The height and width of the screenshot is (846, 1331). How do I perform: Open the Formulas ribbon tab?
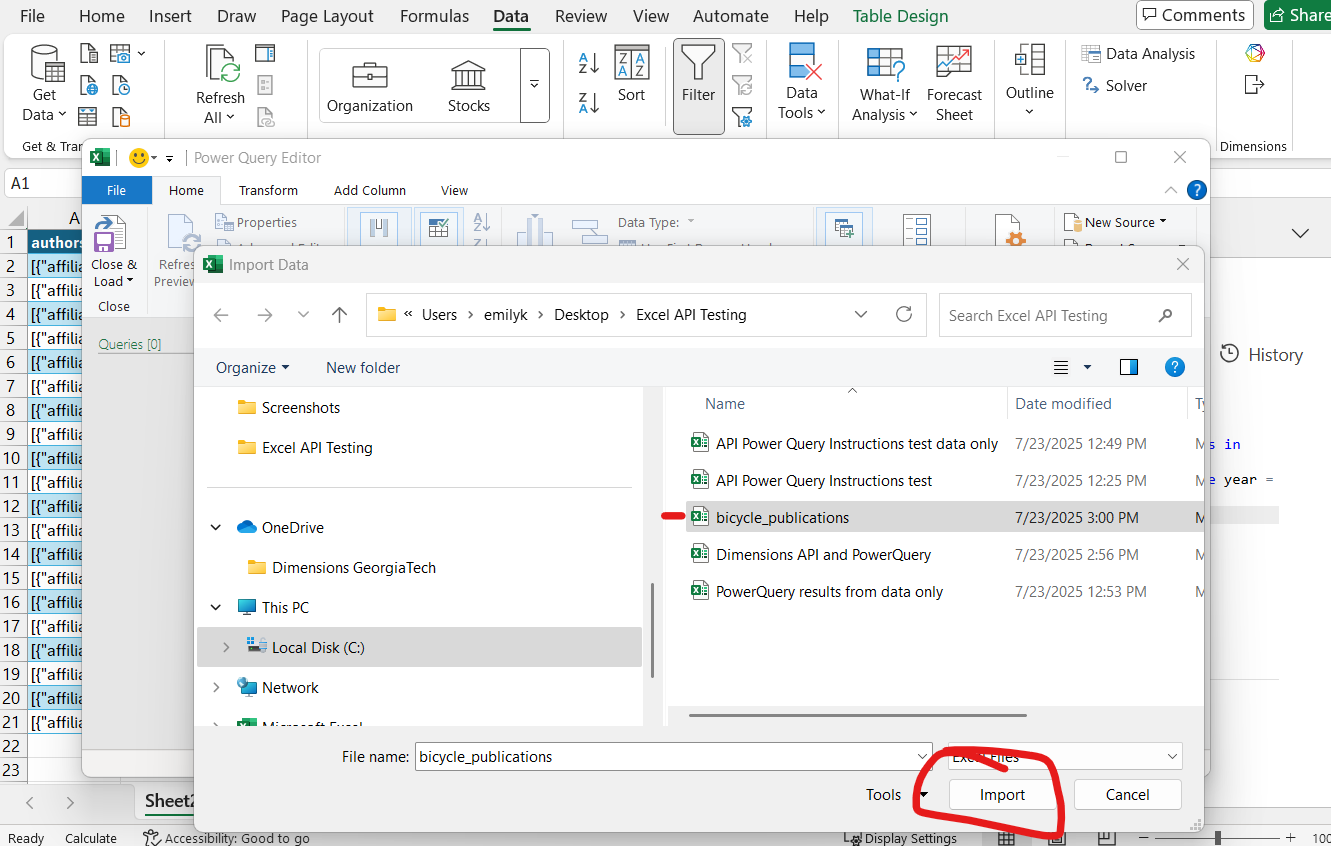(434, 16)
